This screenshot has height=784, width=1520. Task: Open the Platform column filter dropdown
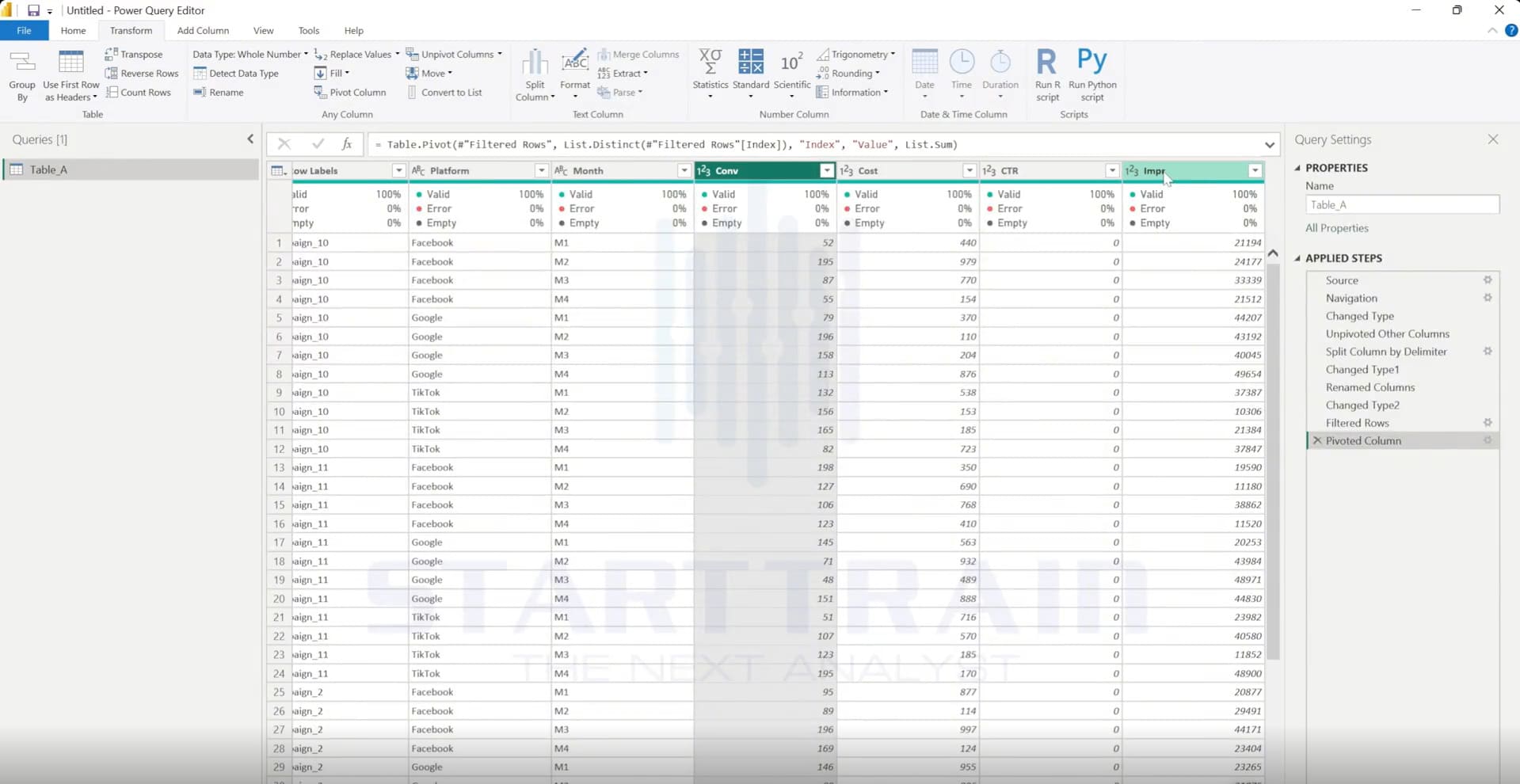[x=541, y=170]
